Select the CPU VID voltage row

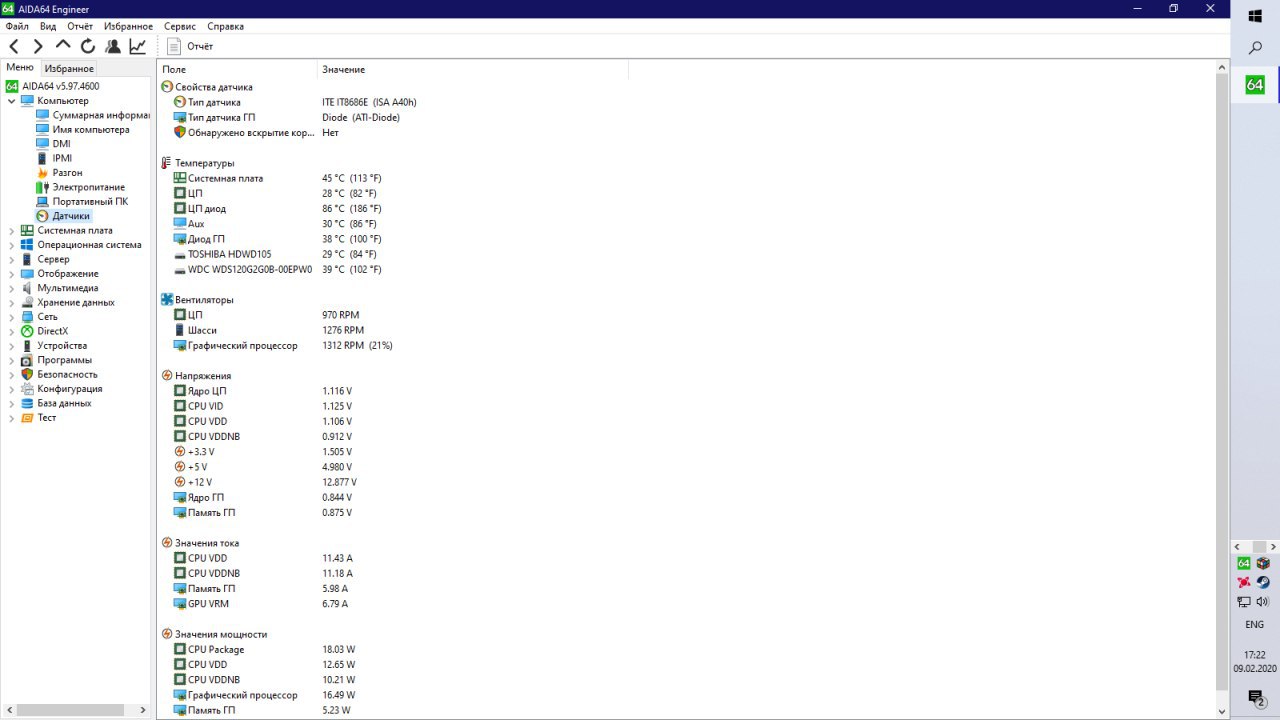click(x=263, y=406)
